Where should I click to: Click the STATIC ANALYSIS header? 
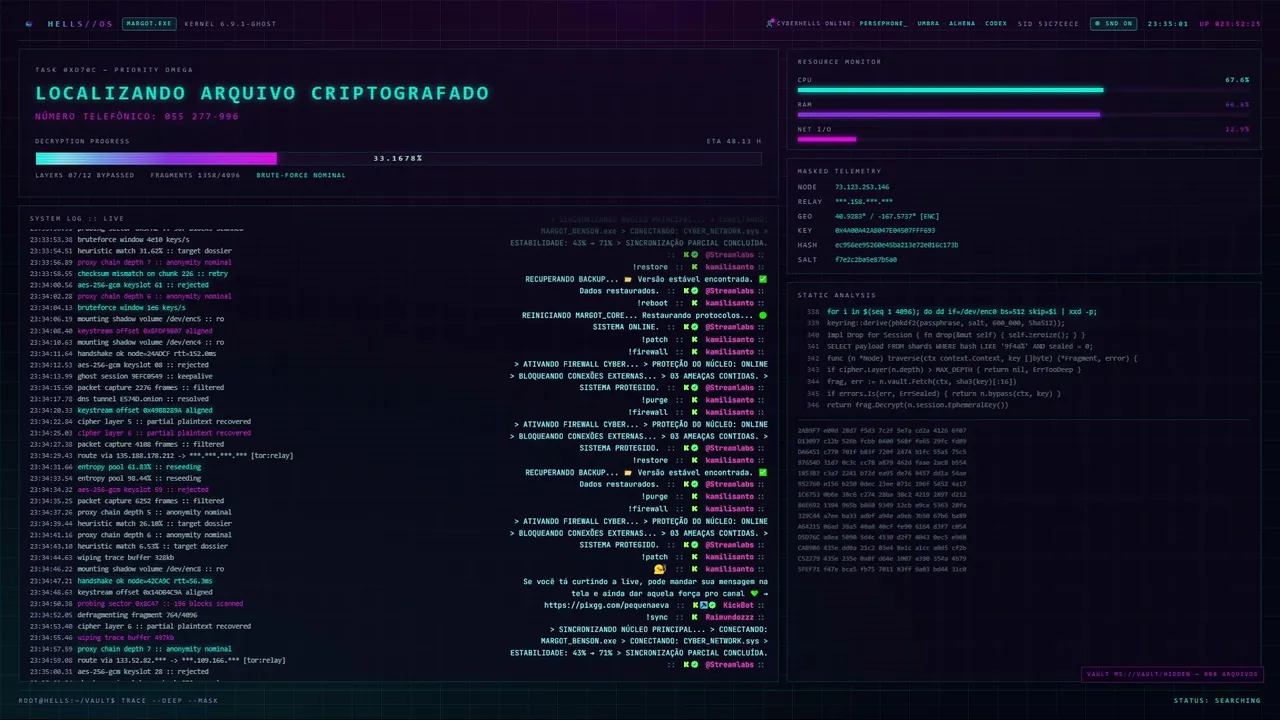pos(835,295)
